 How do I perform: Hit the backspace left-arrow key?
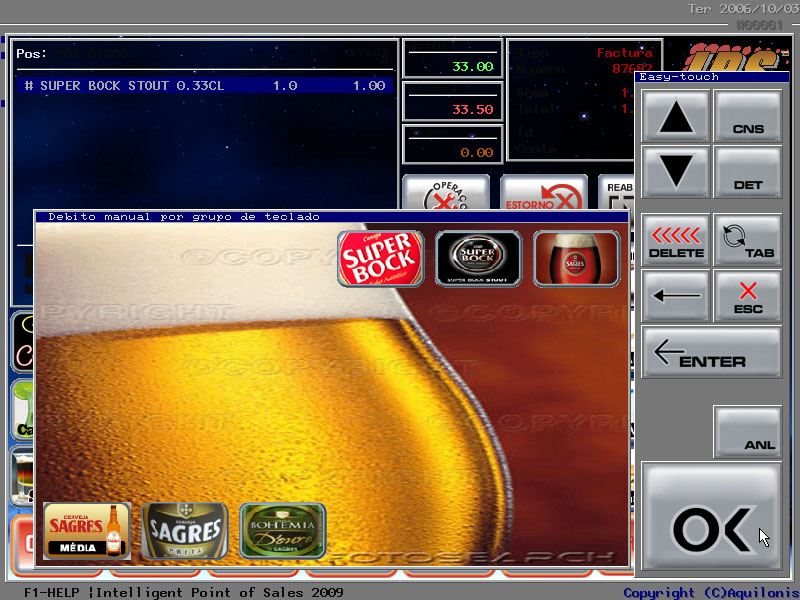tap(676, 296)
